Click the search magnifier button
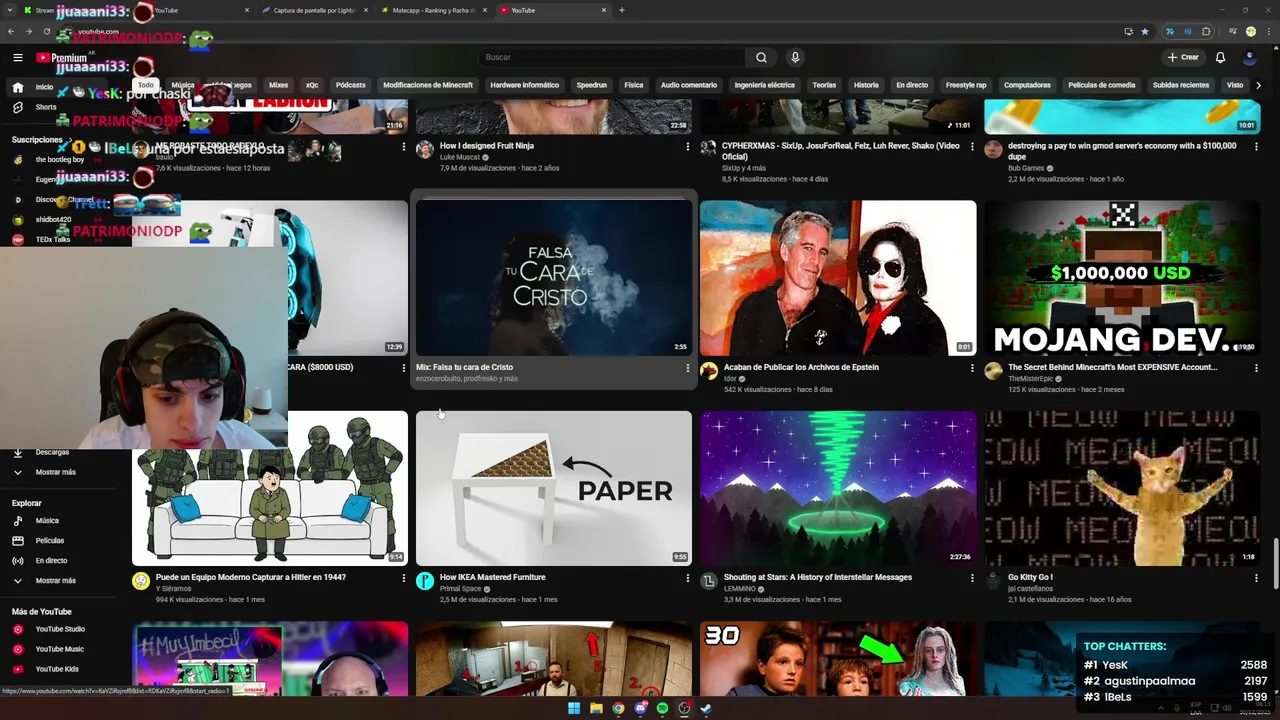 [761, 57]
